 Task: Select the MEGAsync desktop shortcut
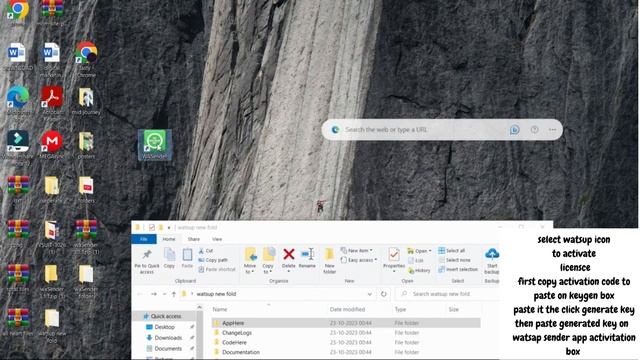pyautogui.click(x=52, y=145)
